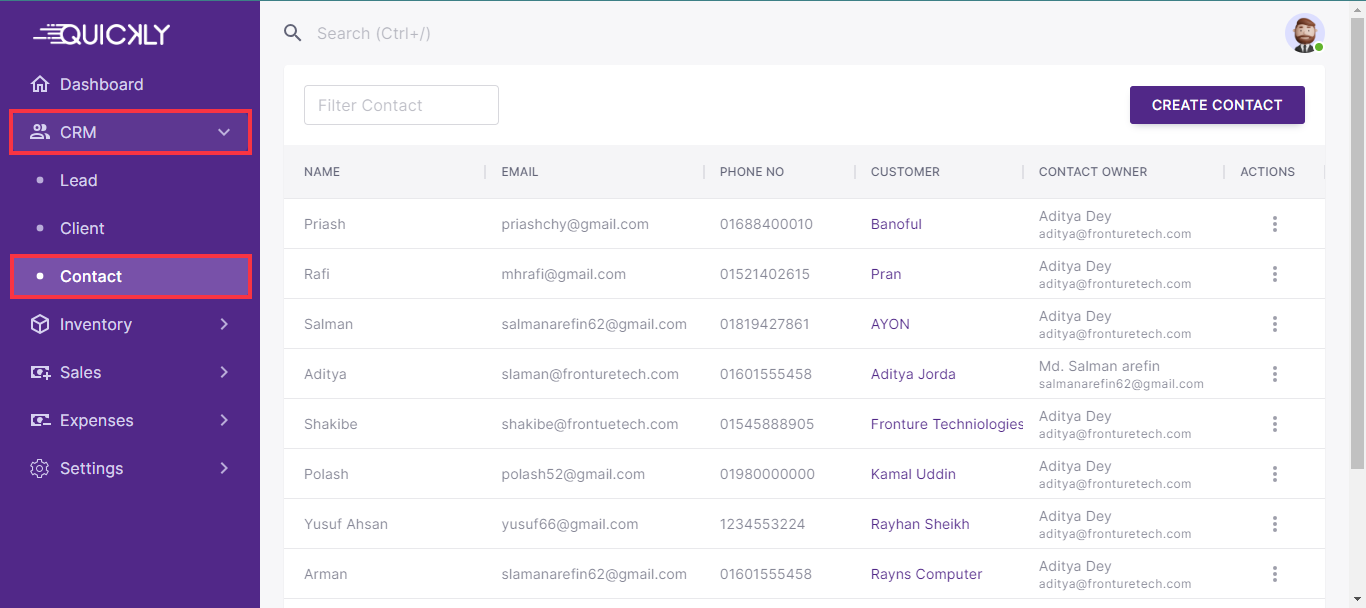Image resolution: width=1366 pixels, height=608 pixels.
Task: Open the user avatar profile menu
Action: point(1304,33)
